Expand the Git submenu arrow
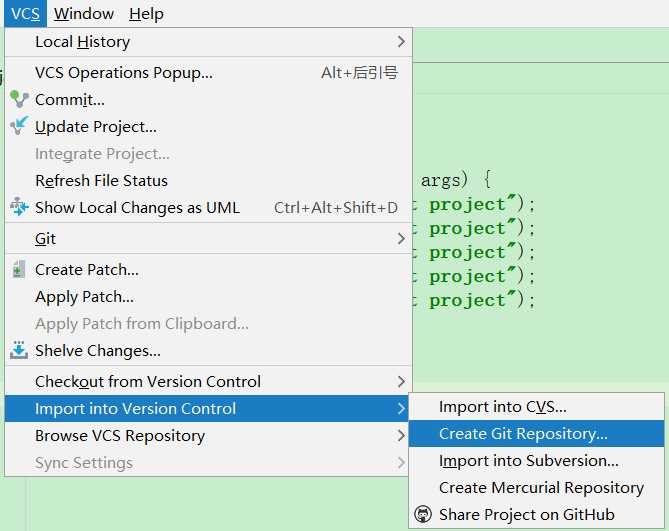The width and height of the screenshot is (669, 531). point(401,238)
